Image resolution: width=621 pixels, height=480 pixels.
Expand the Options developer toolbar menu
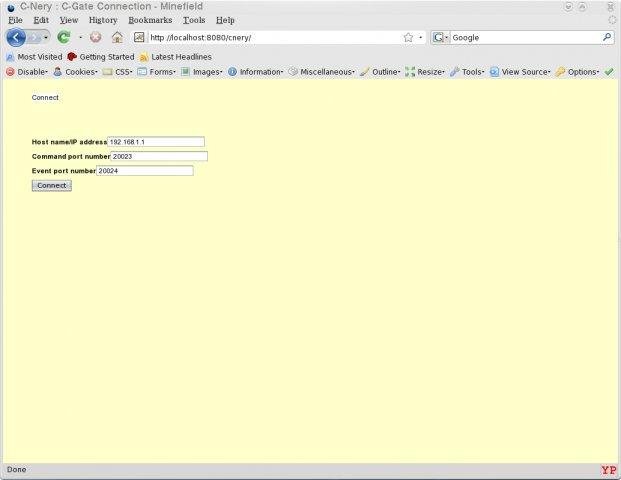577,72
